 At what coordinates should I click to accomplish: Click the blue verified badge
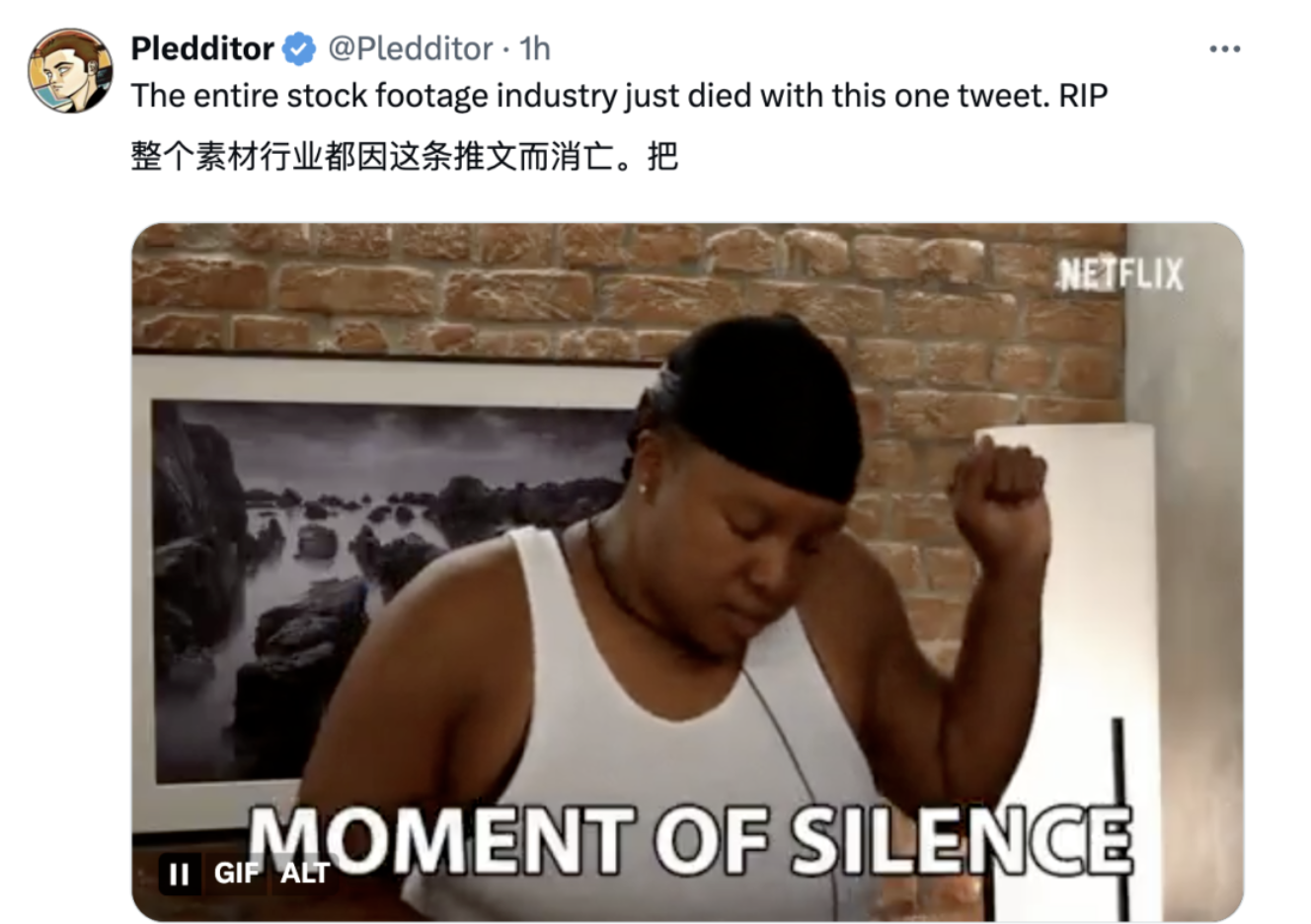tap(299, 48)
